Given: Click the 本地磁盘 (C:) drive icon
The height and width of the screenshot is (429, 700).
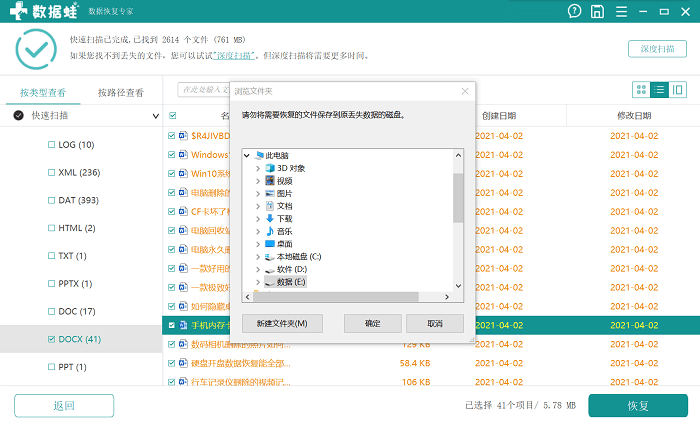Looking at the screenshot, I should [x=270, y=257].
